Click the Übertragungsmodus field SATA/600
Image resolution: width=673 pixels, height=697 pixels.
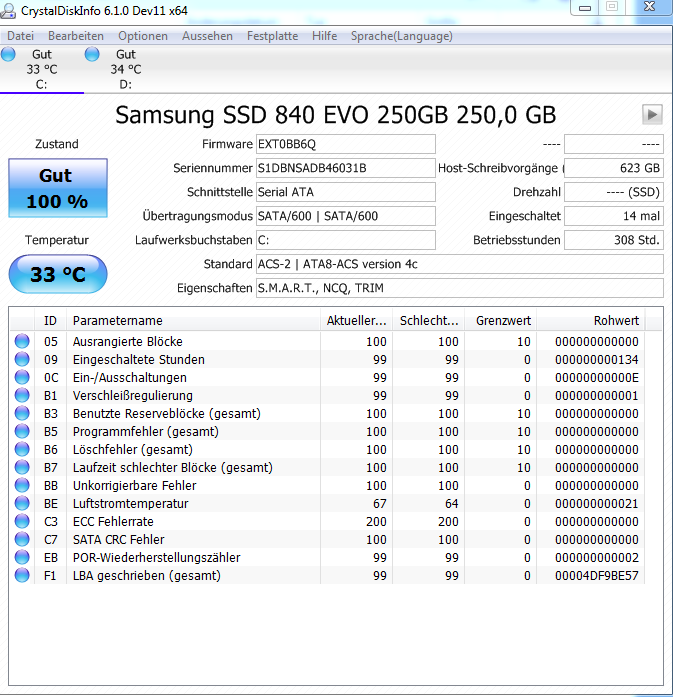point(346,216)
